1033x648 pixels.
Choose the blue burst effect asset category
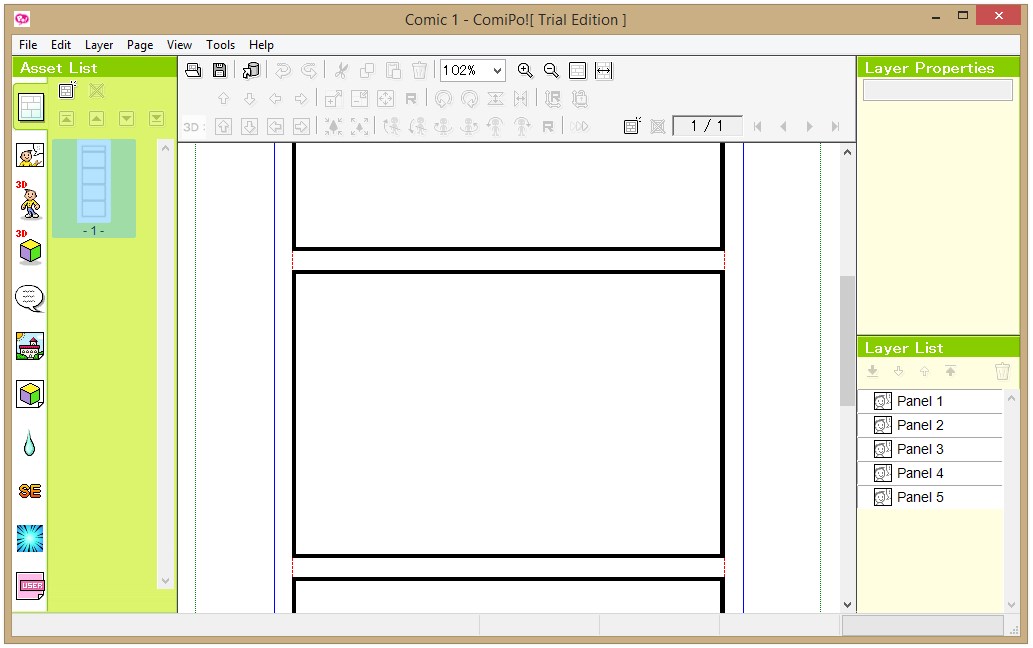[x=30, y=539]
